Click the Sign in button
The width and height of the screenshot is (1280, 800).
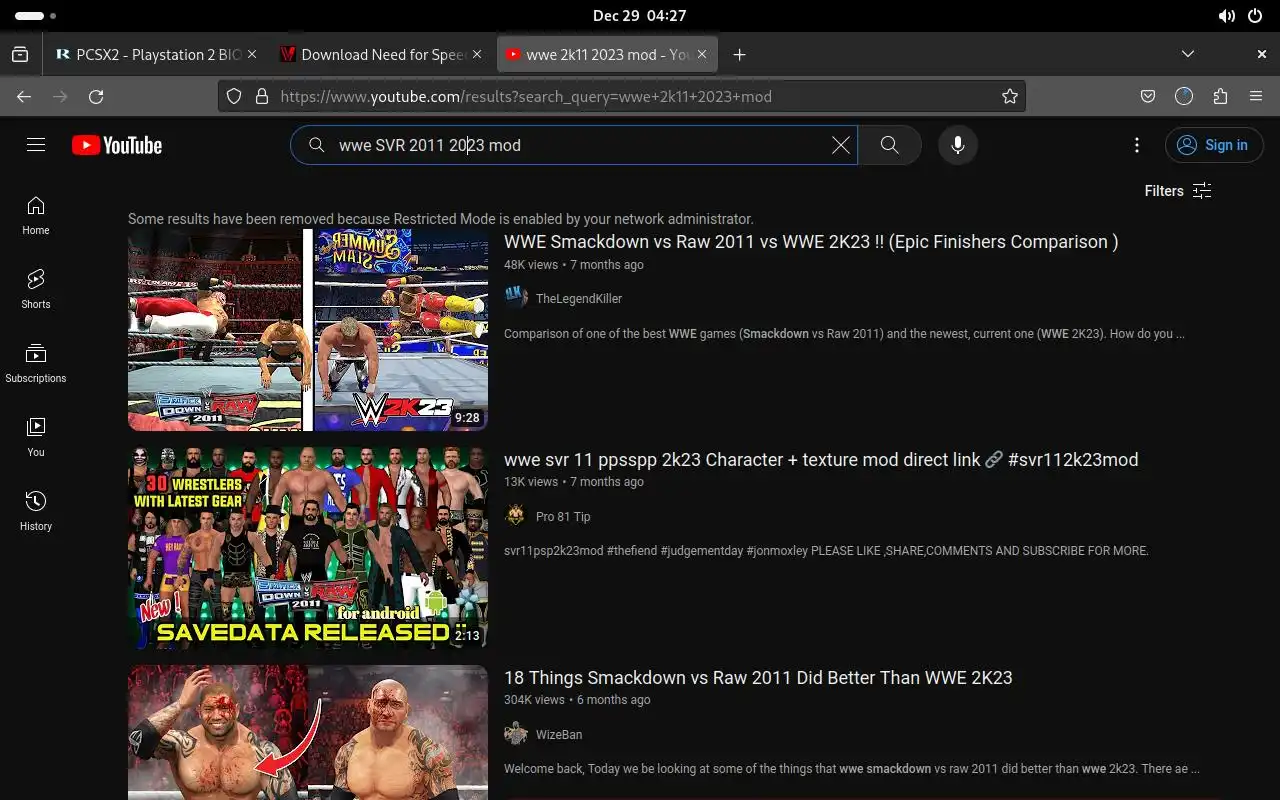pyautogui.click(x=1214, y=145)
